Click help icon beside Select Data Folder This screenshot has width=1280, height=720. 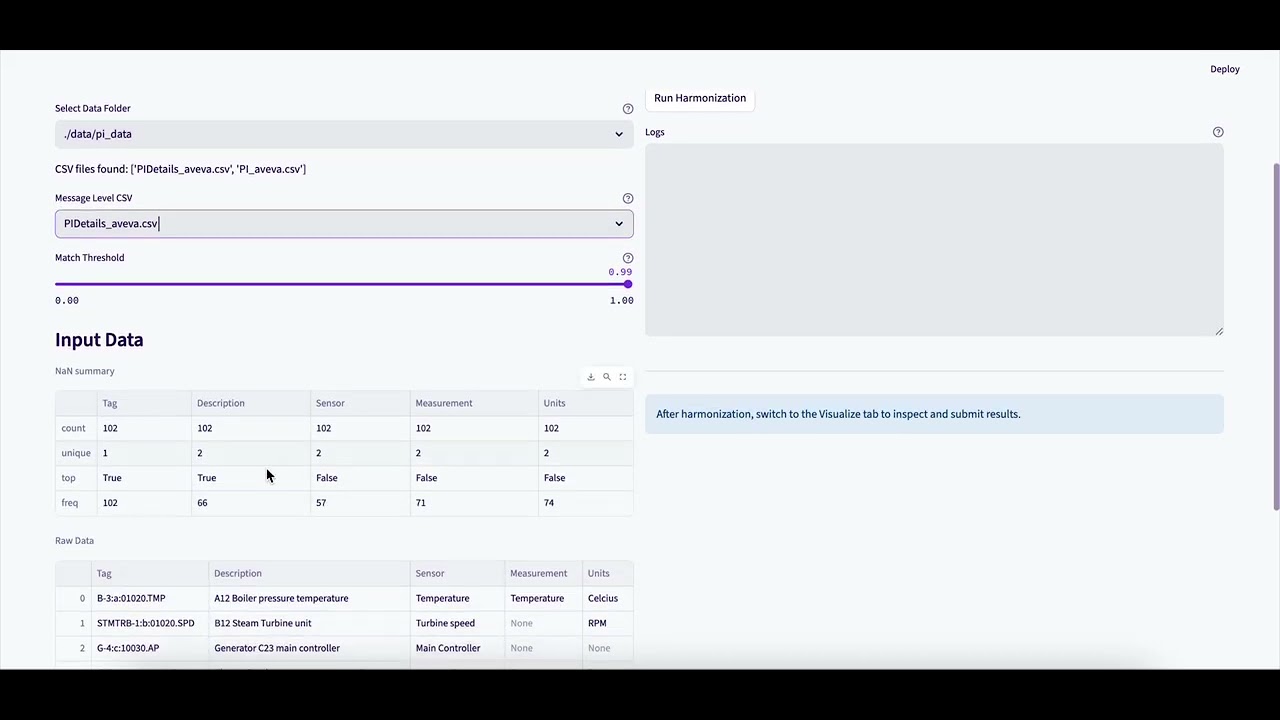pyautogui.click(x=628, y=108)
